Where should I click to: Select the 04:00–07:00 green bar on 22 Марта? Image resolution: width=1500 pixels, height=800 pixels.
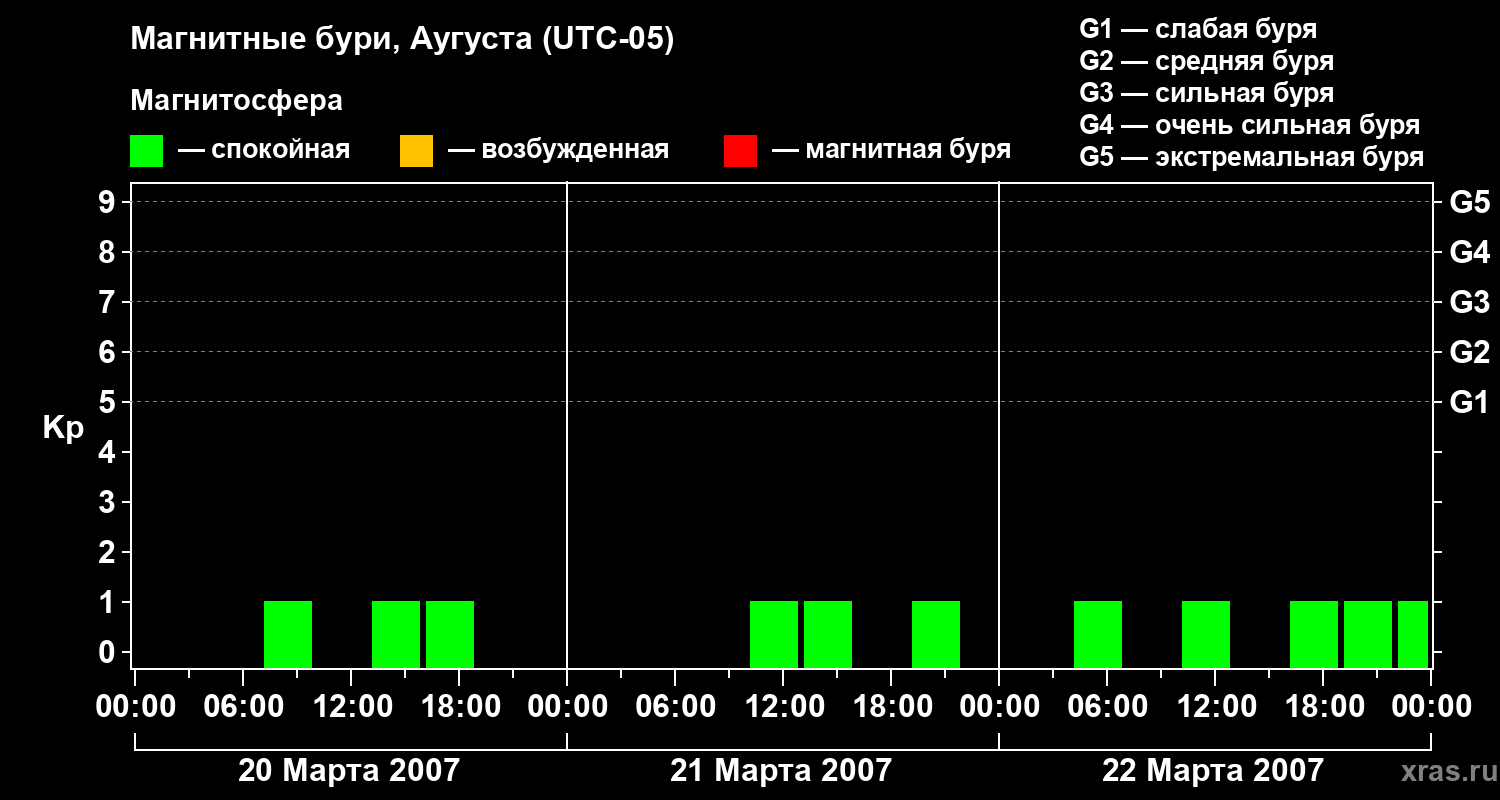pos(1098,634)
